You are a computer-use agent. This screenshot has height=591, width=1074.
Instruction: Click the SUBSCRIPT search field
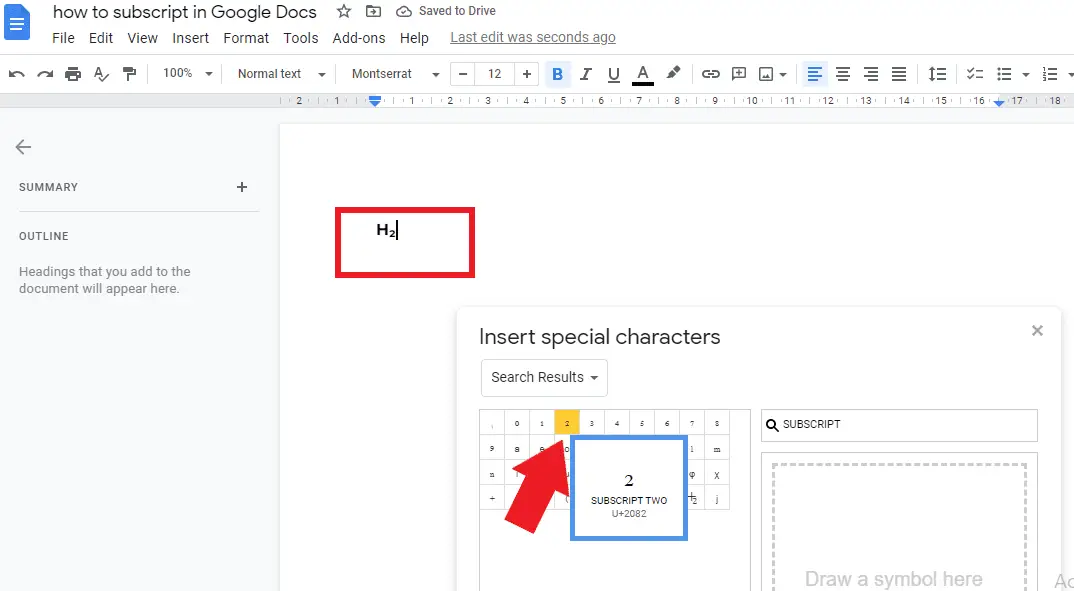(x=897, y=425)
